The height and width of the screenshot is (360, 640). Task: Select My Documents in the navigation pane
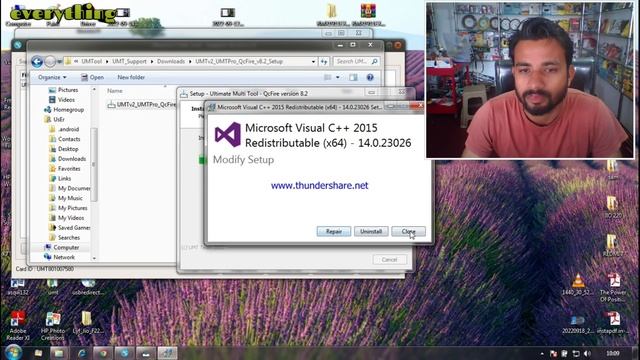[69, 188]
